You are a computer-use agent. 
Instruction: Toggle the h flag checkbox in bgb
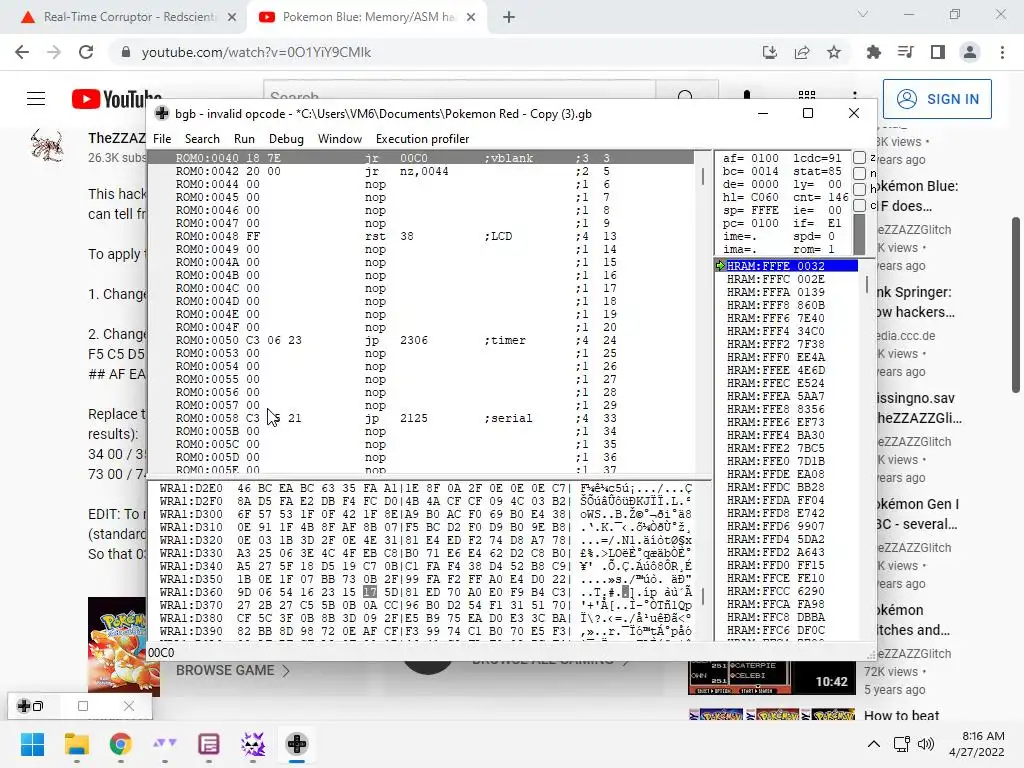pos(859,189)
